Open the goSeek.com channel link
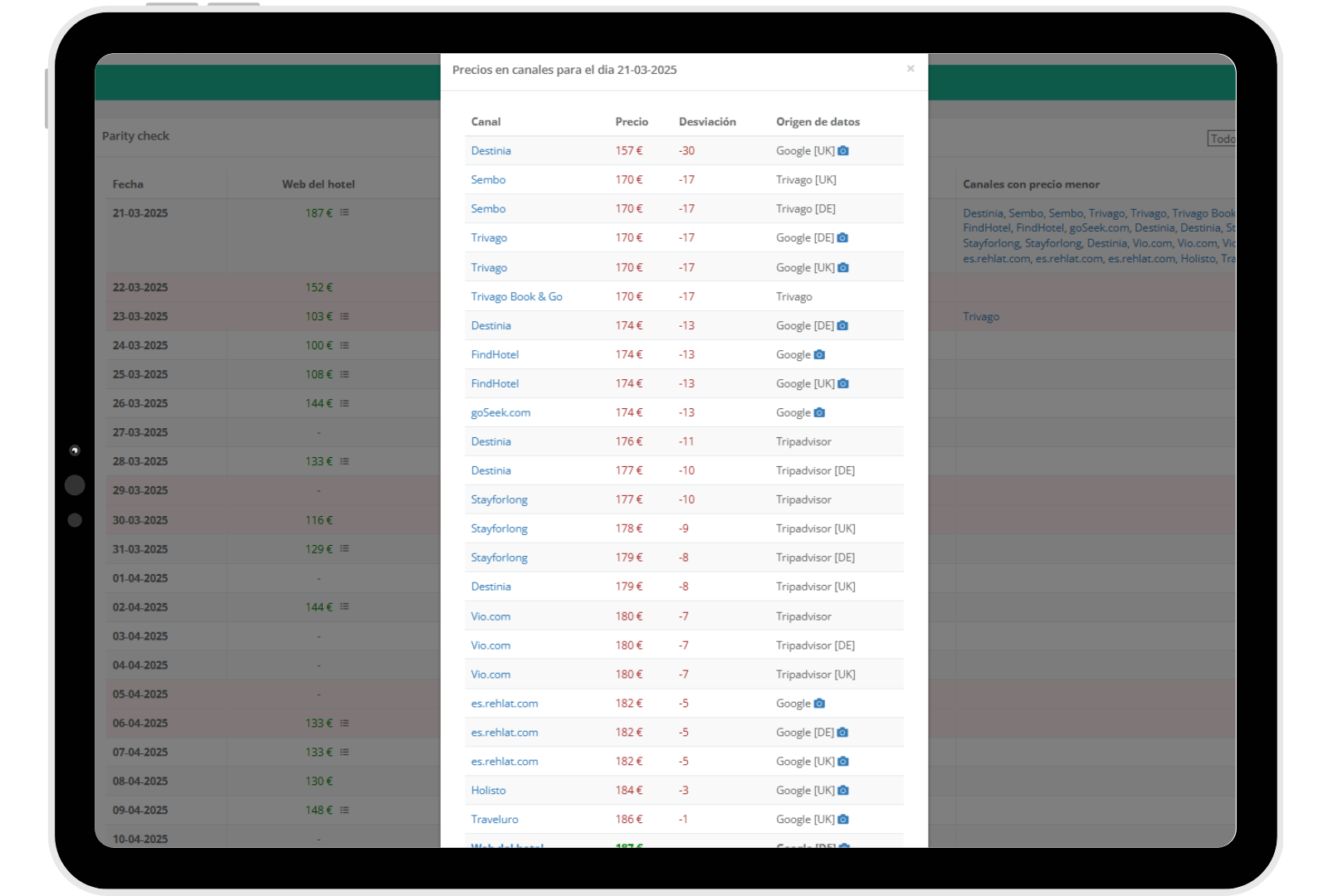1328x896 pixels. 500,413
